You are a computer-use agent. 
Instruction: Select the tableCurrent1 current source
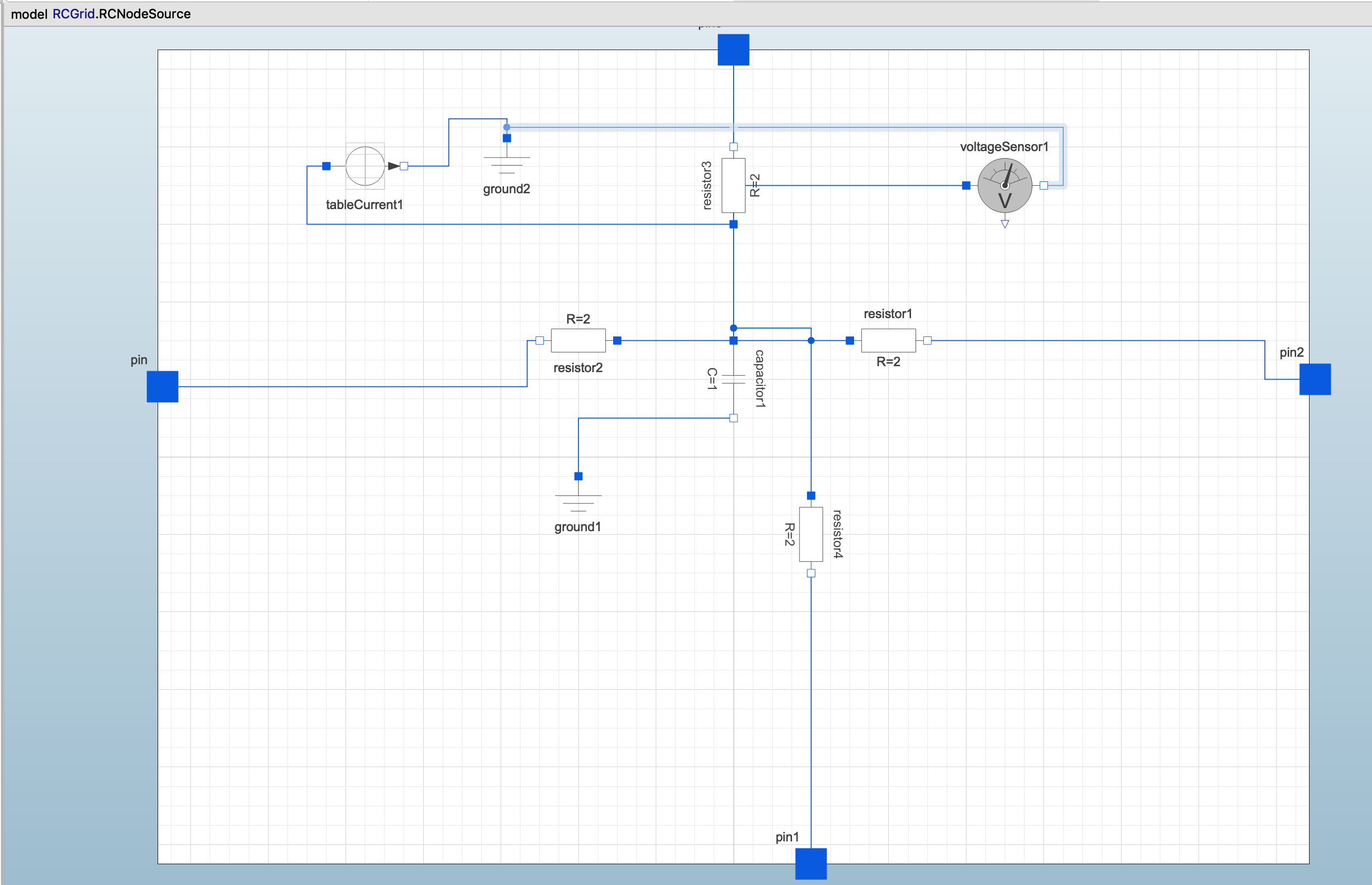(365, 166)
